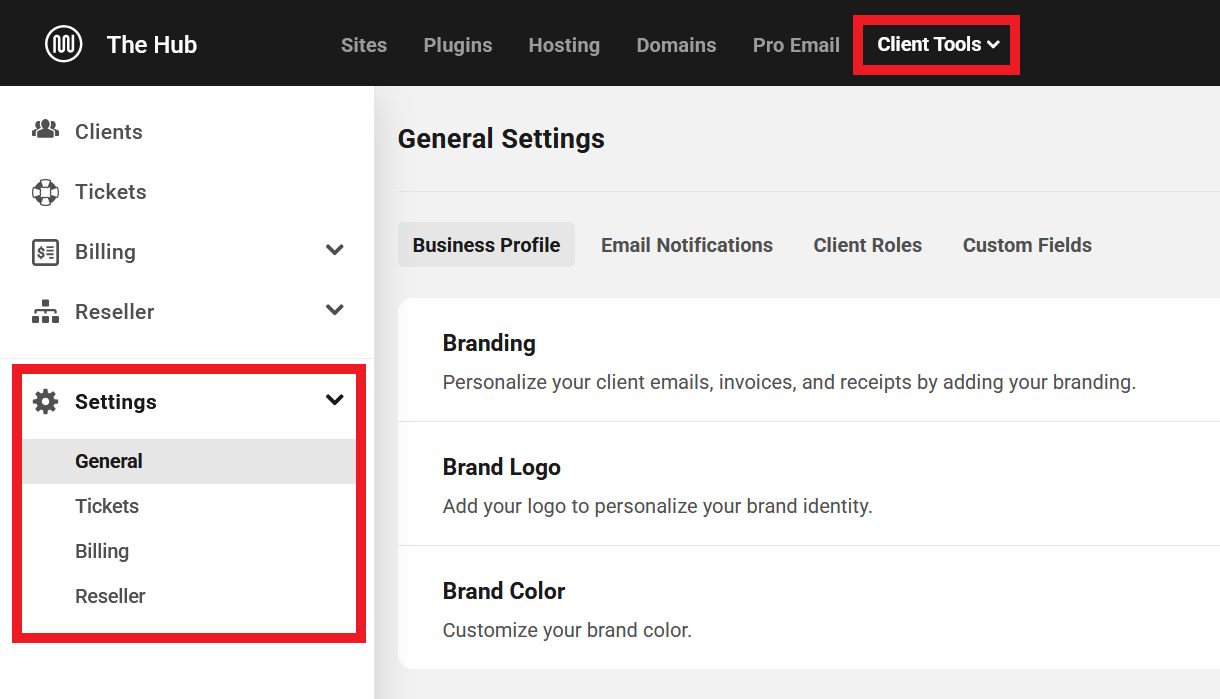Expand the Billing section with its chevron
Screen dimensions: 1220x699
[335, 250]
